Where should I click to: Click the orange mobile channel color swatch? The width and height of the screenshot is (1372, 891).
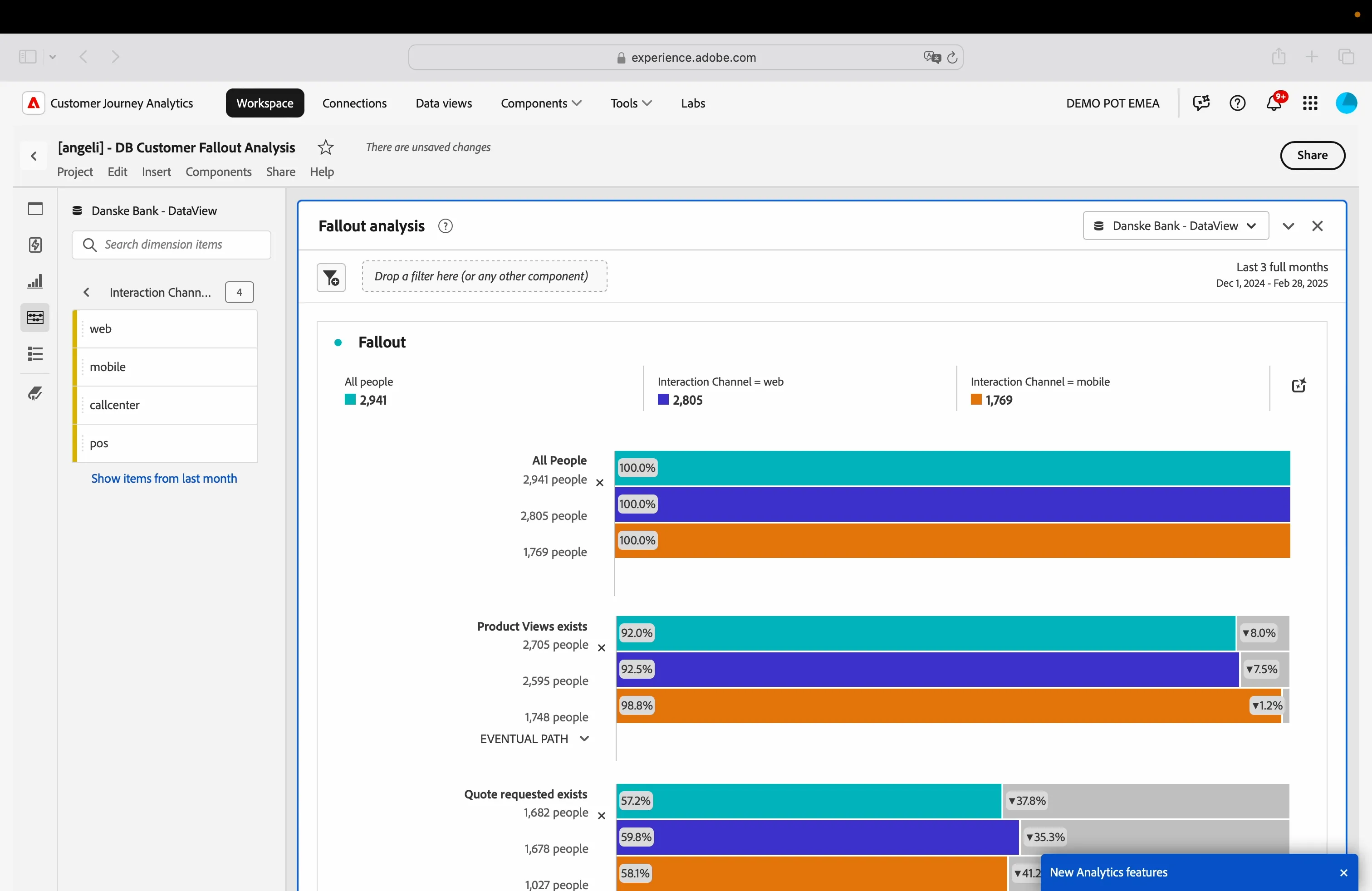pos(976,399)
